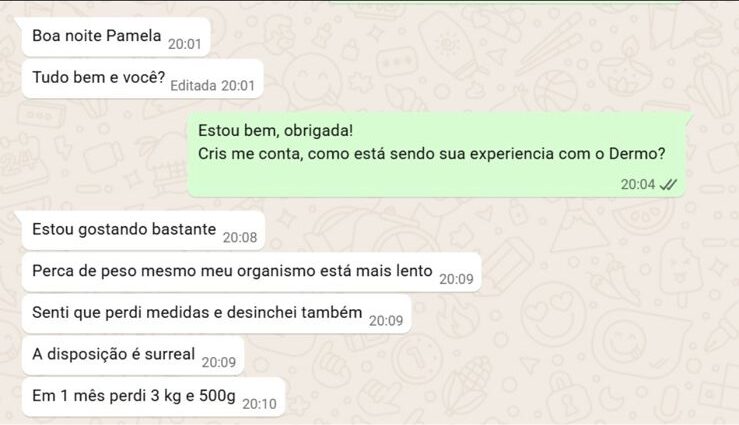Select the 'Estou gostando bastante' message
Viewport: 739px width, 425px height.
tap(143, 230)
